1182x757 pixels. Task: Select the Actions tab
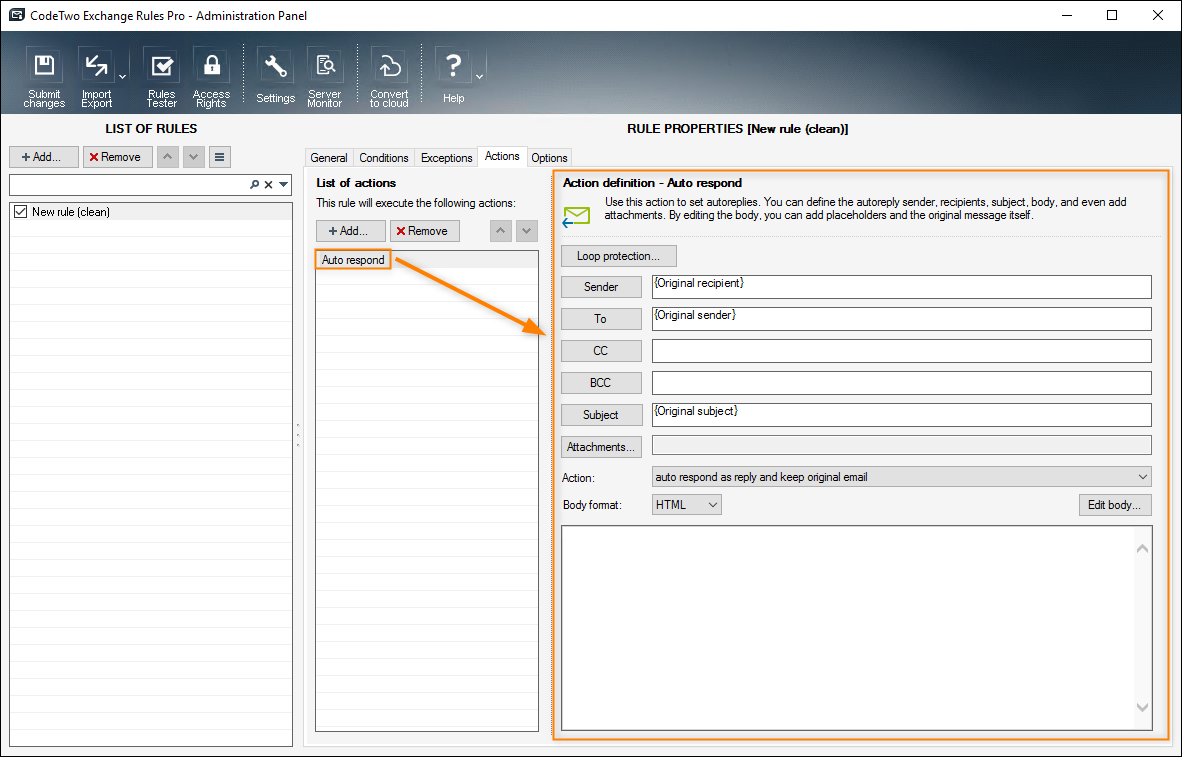click(x=502, y=156)
